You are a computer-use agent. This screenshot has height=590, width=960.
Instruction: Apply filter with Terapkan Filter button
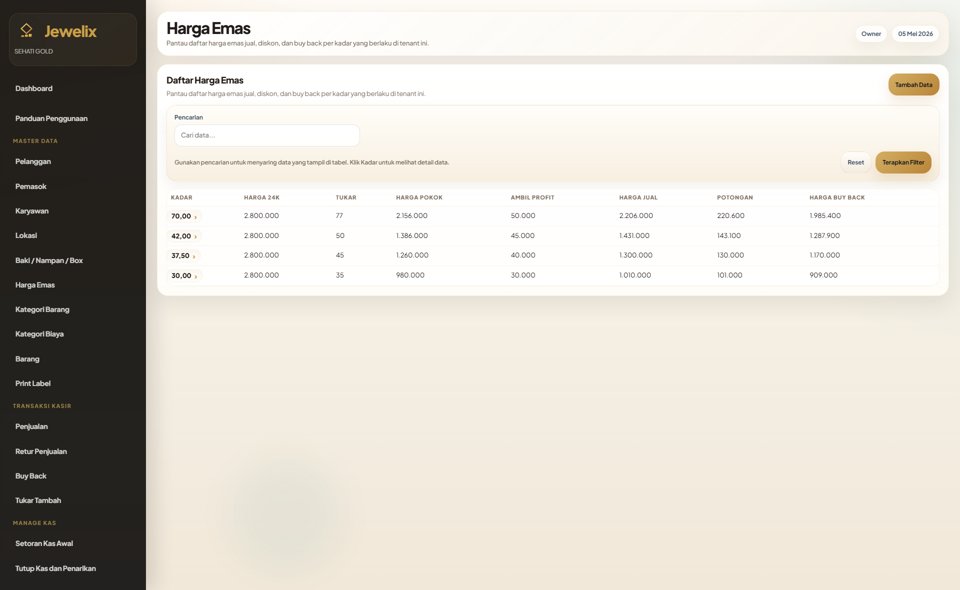tap(903, 162)
